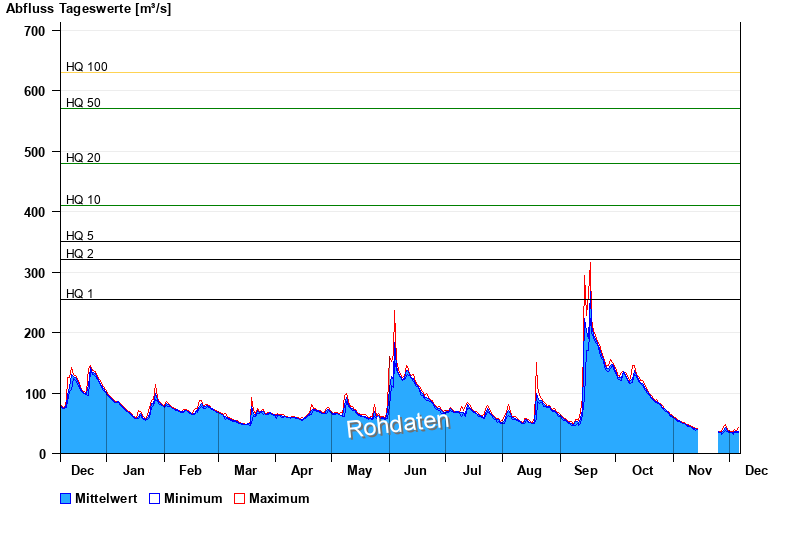Select the Sep month label on axis

(586, 471)
